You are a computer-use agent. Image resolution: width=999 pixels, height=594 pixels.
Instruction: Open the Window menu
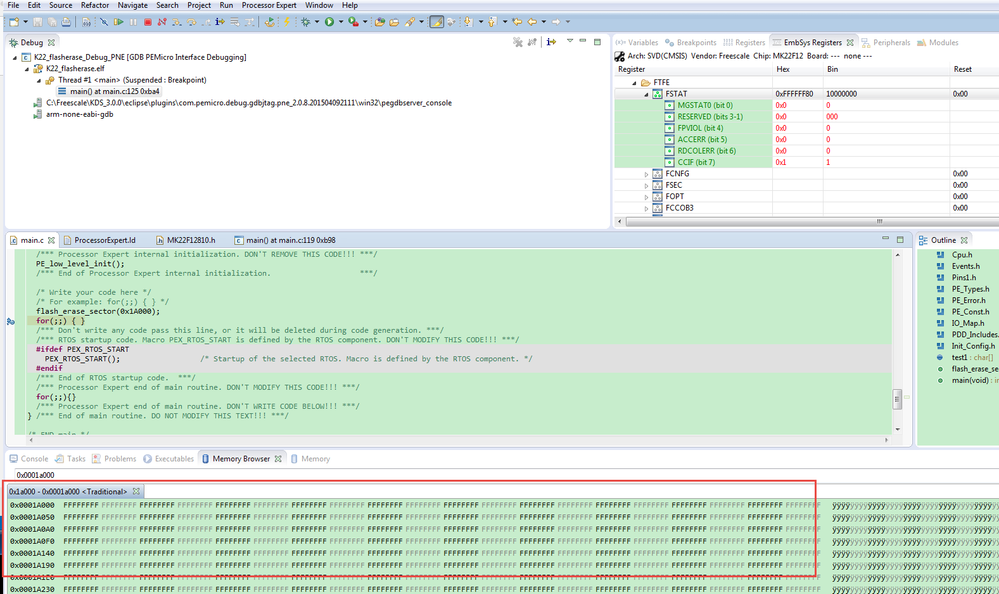[x=319, y=5]
